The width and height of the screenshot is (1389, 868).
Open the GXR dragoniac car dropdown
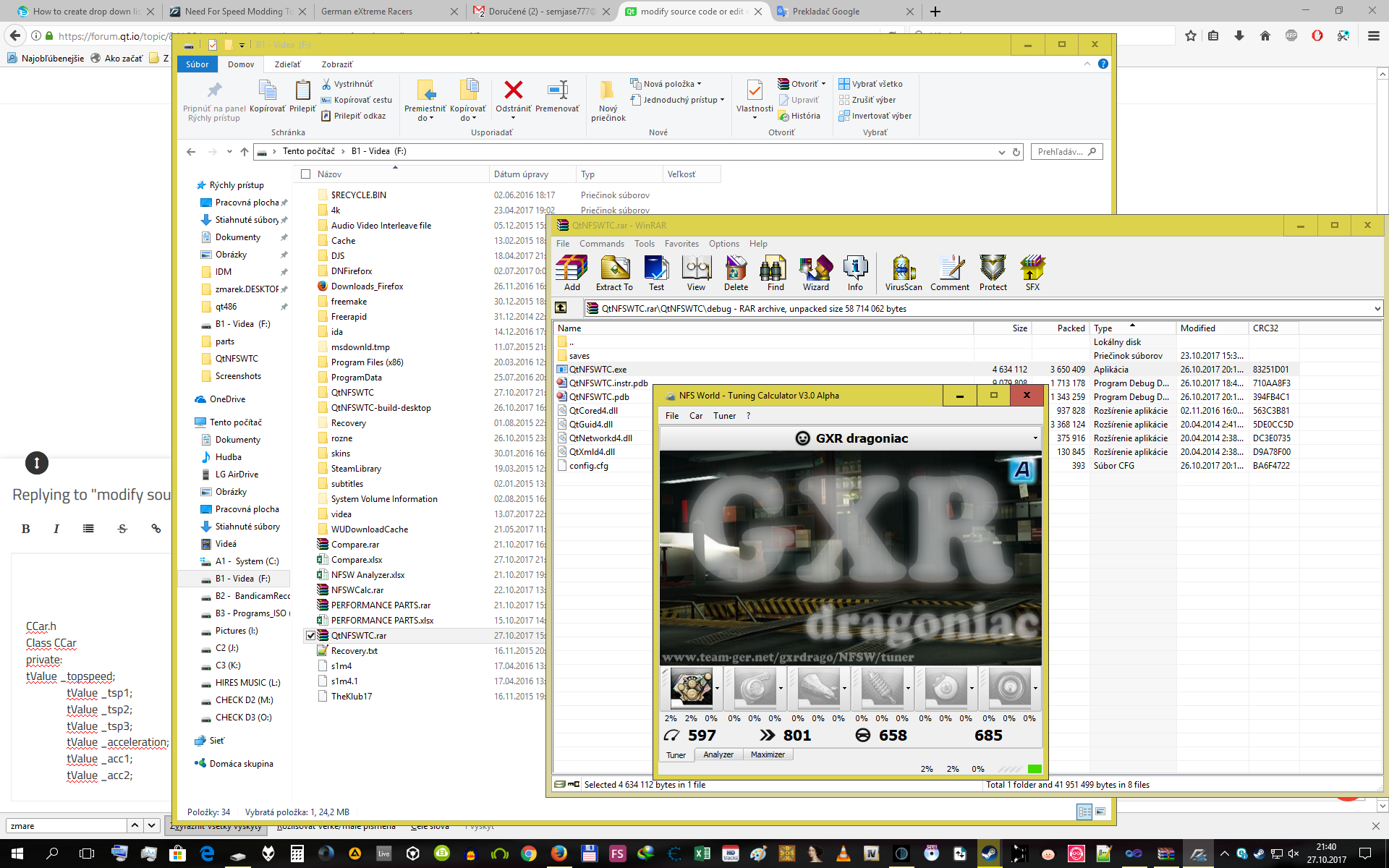(1035, 438)
